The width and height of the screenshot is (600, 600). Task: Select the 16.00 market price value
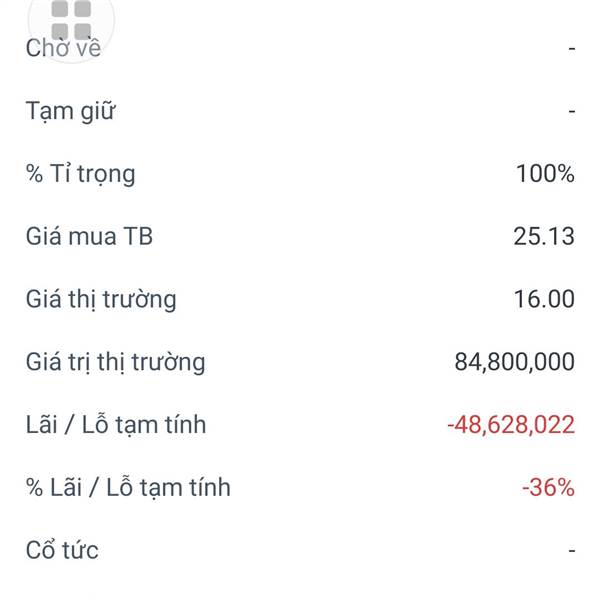coord(545,299)
